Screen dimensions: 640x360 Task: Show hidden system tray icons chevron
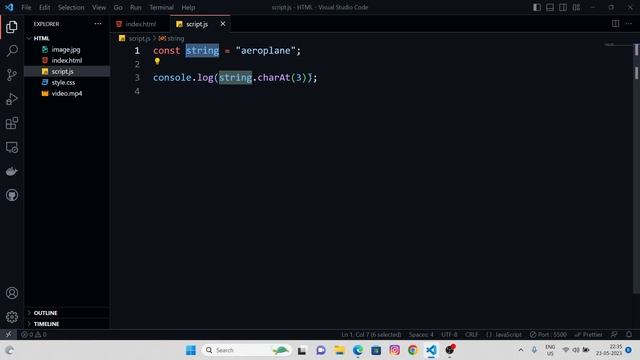pos(521,350)
